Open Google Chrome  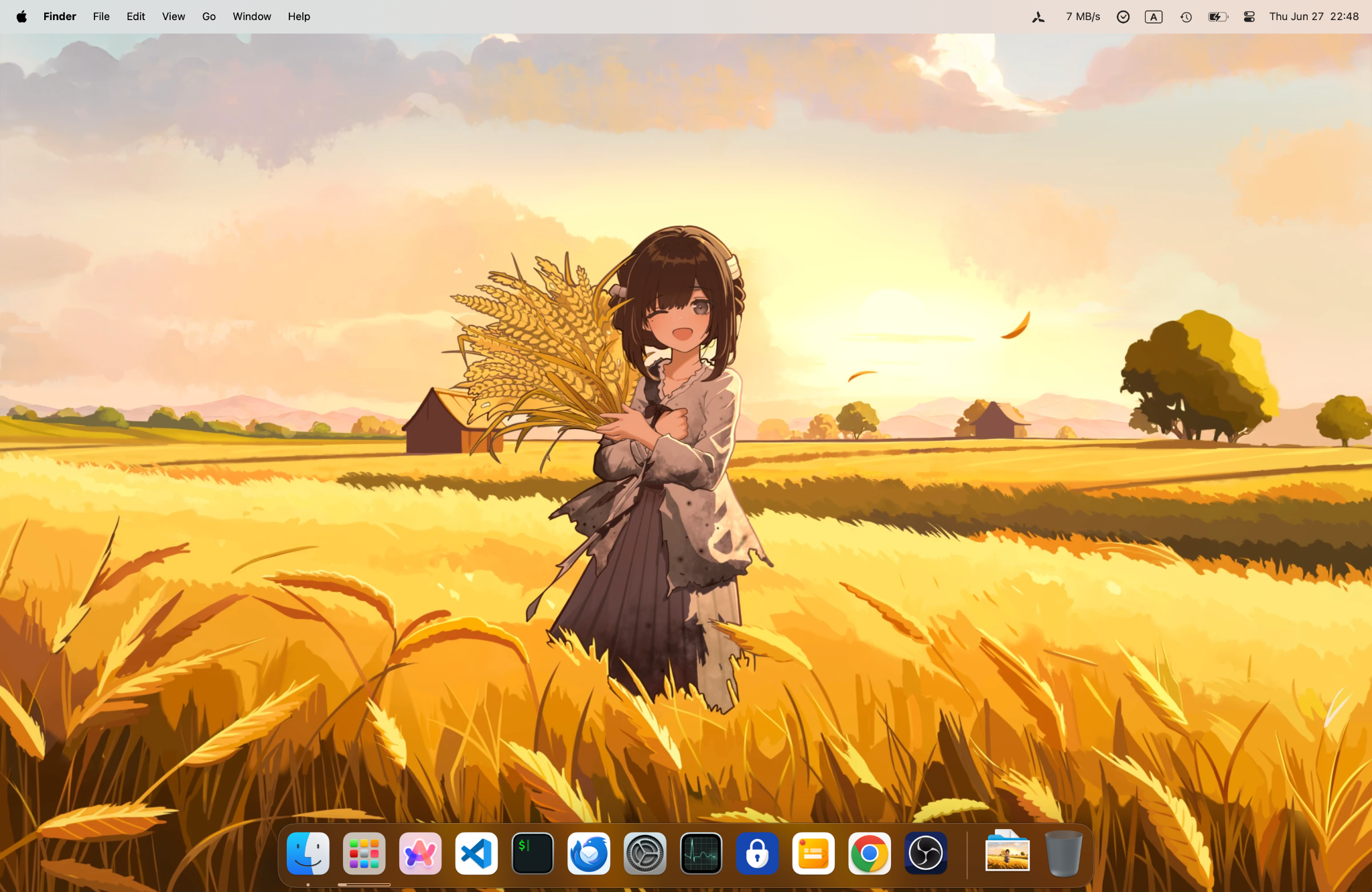coord(868,853)
